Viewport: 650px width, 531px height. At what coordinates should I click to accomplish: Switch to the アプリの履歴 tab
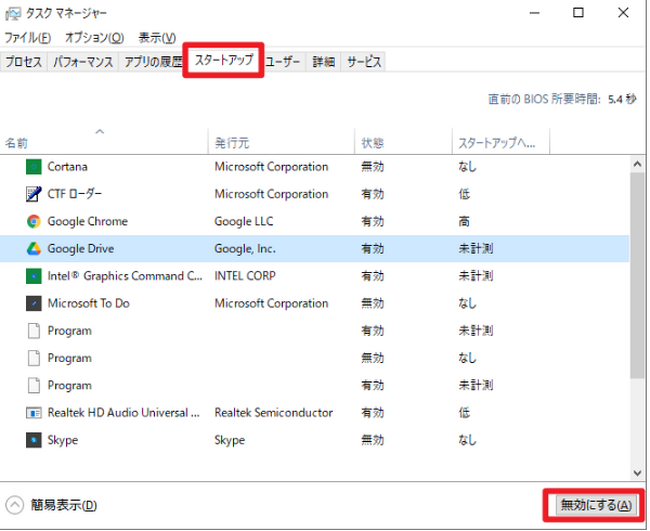pos(152,62)
